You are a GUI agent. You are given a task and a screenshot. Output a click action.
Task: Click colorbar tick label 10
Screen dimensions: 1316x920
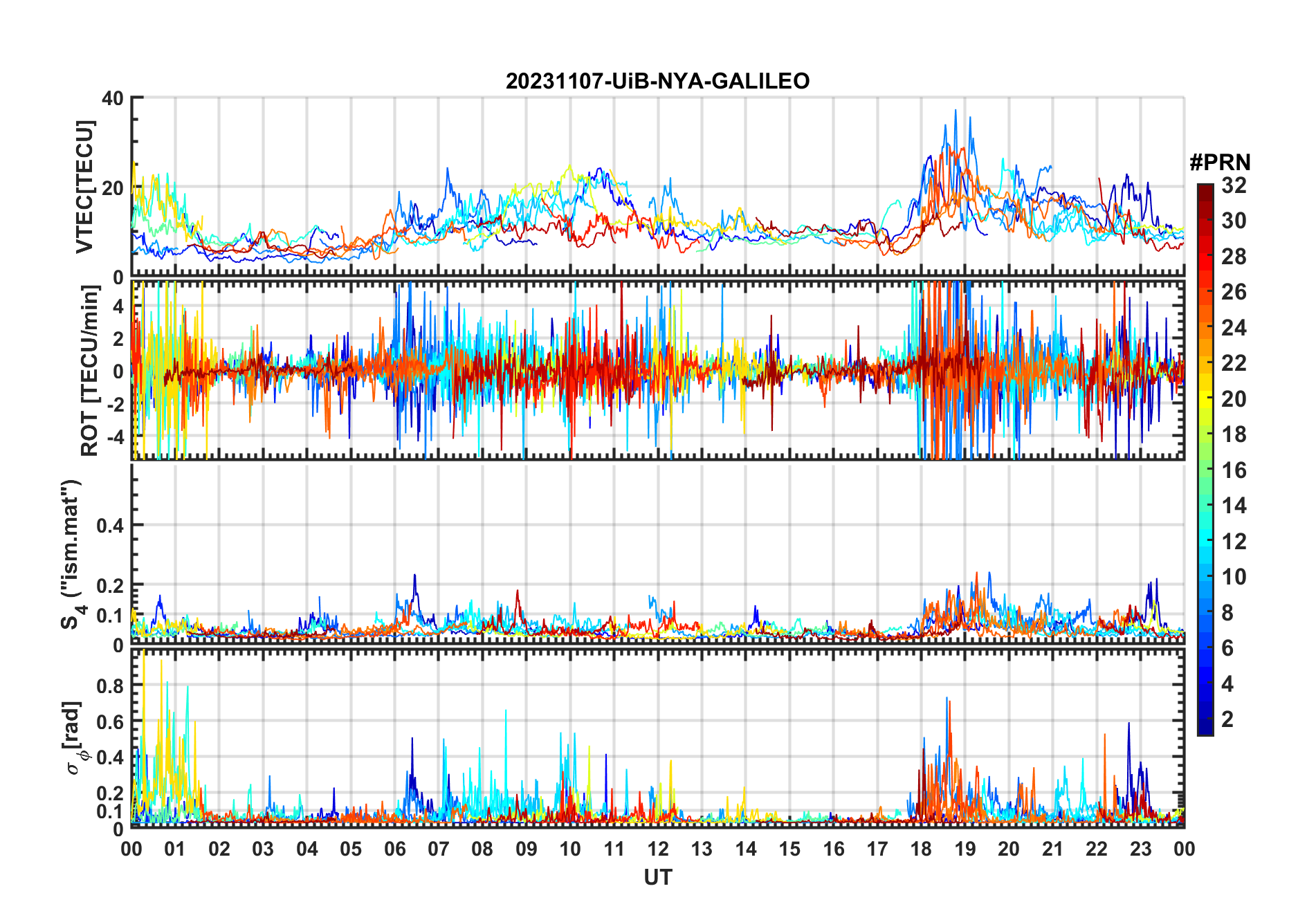(1234, 577)
